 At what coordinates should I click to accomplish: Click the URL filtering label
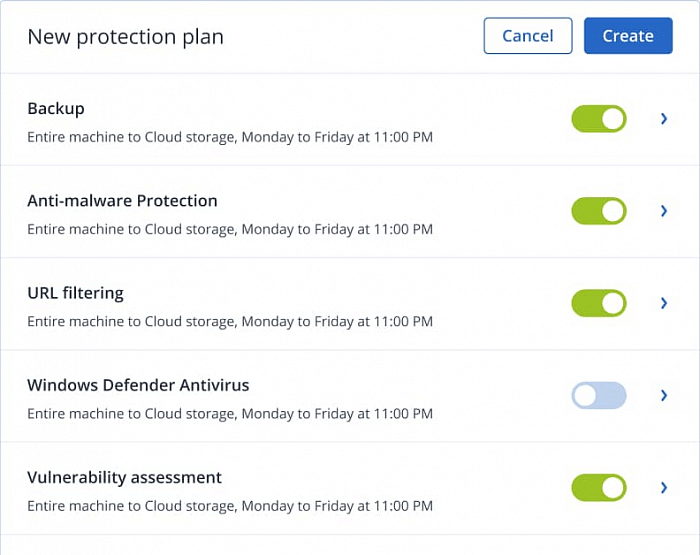(75, 293)
